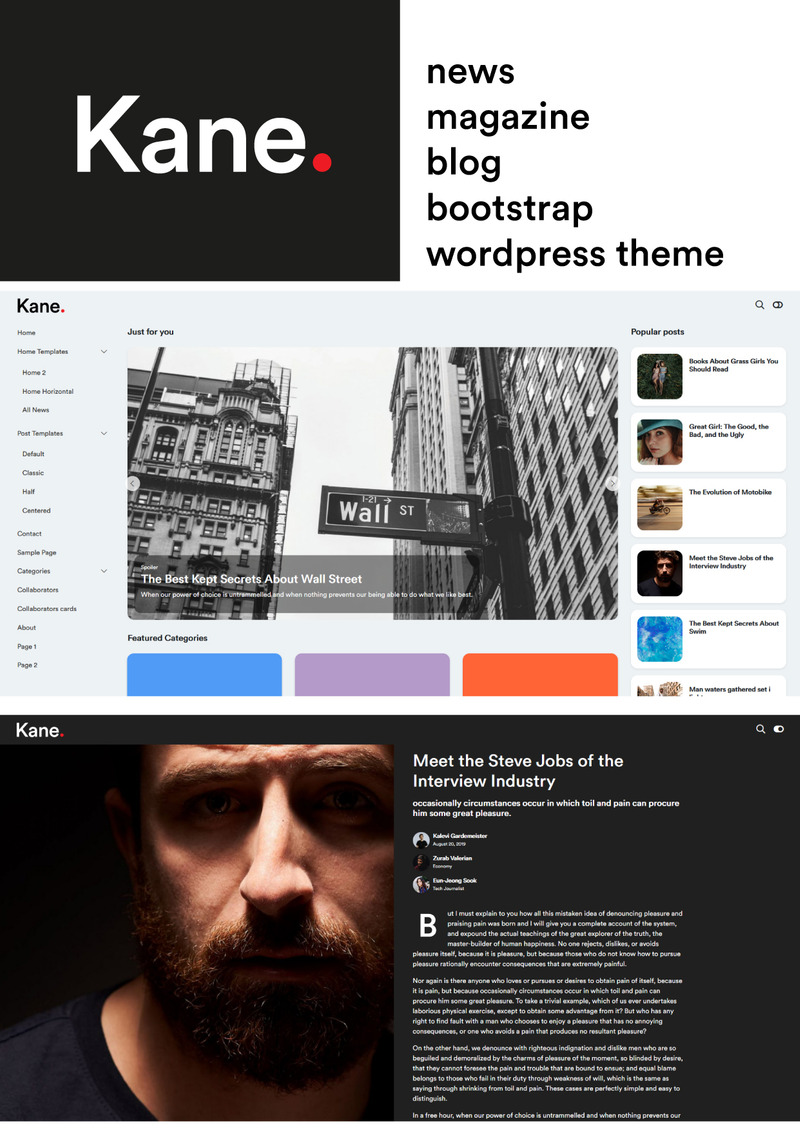800x1131 pixels.
Task: Expand the Home Templates submenu chevron
Action: tap(104, 352)
